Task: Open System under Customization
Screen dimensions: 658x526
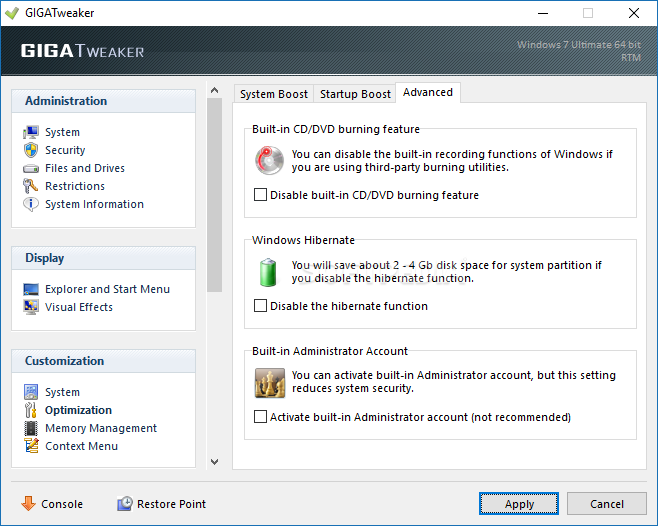Action: pos(62,392)
